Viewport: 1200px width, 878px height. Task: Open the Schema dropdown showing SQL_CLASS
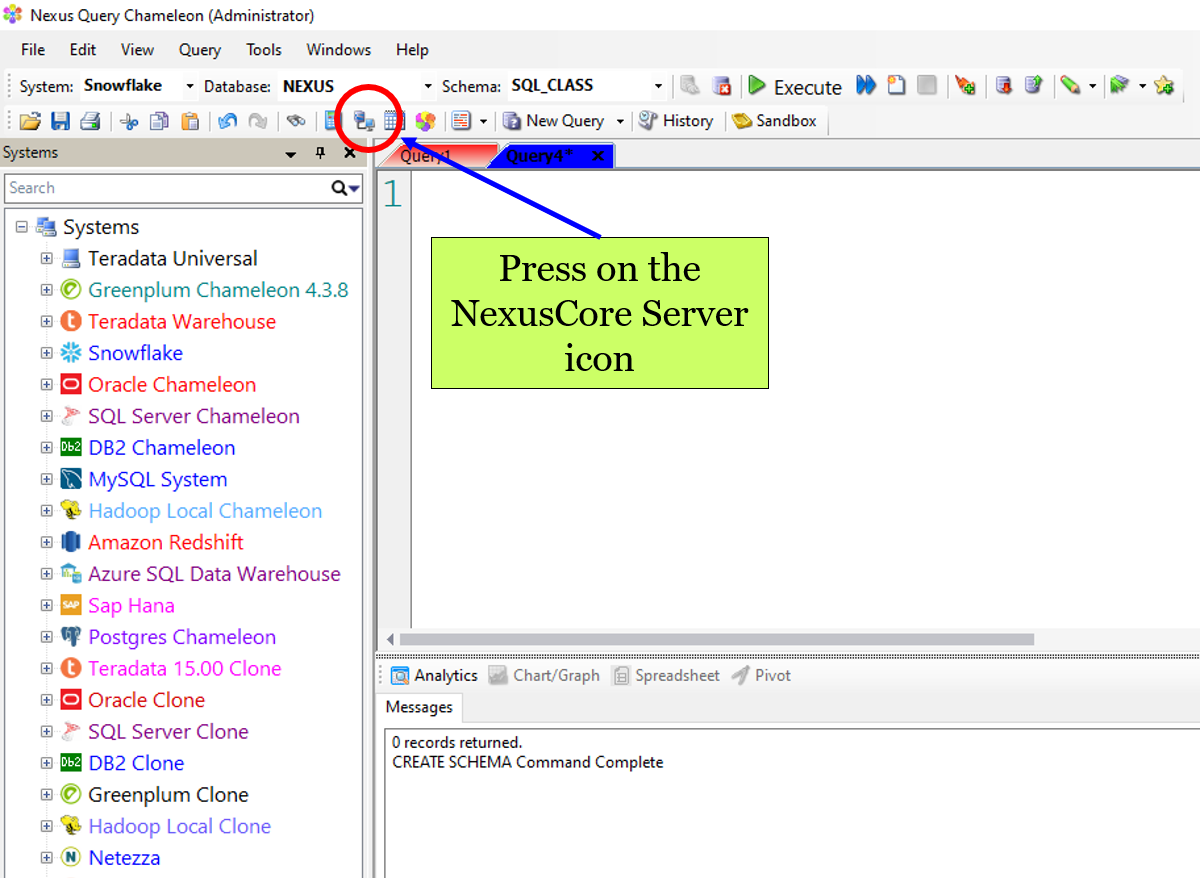click(657, 86)
